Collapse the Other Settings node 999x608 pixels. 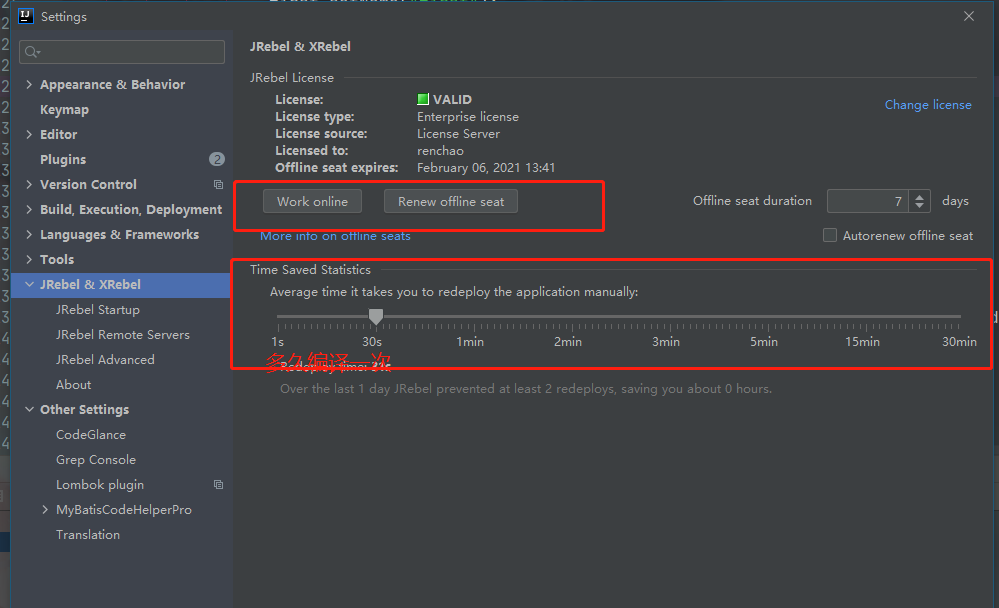pos(29,409)
